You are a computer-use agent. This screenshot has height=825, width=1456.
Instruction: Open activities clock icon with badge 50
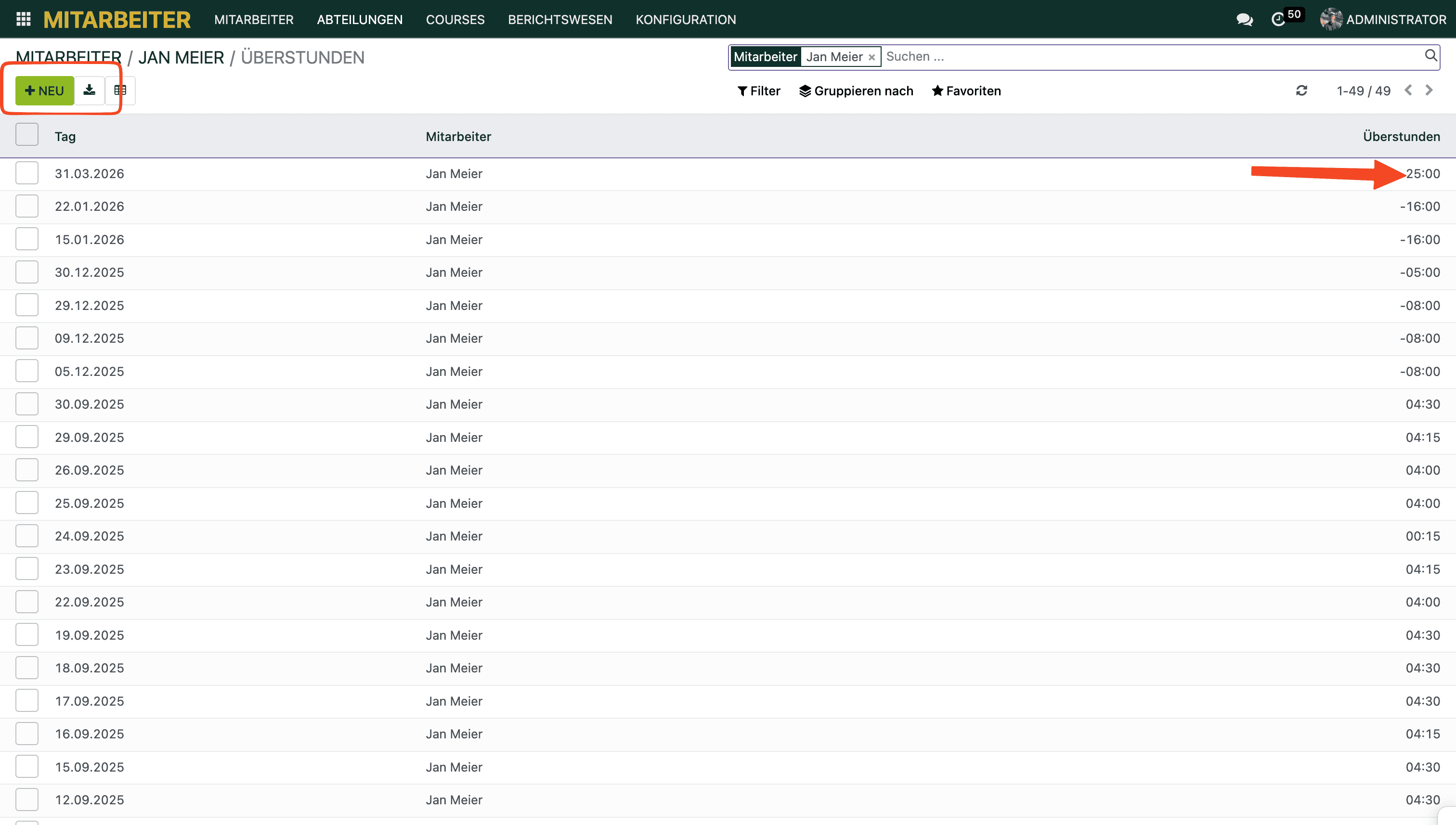(x=1278, y=20)
